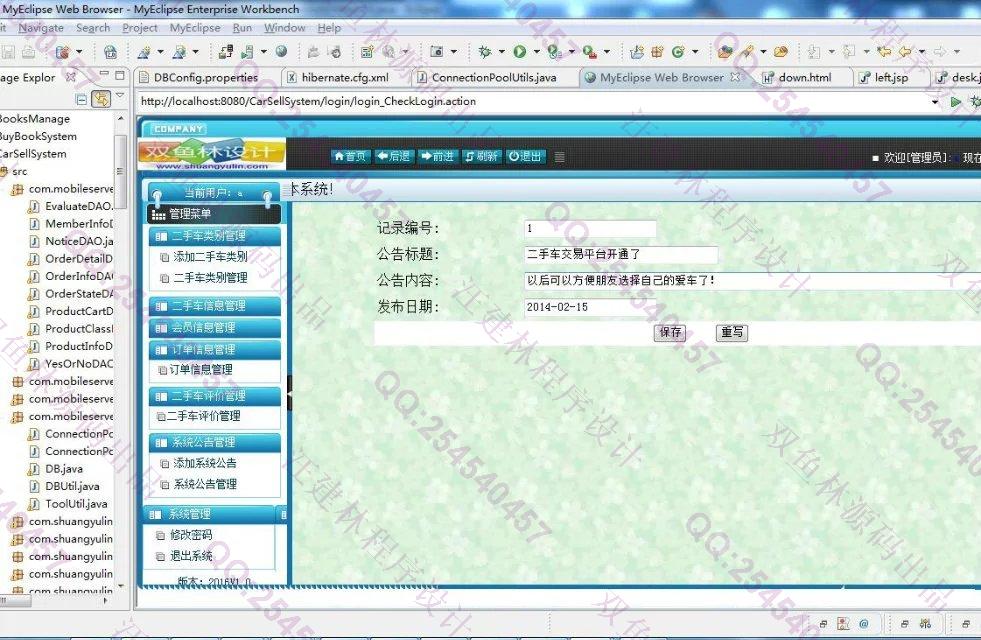Select DBUtil.java in Package Explorer tree
981x640 pixels.
pos(72,486)
